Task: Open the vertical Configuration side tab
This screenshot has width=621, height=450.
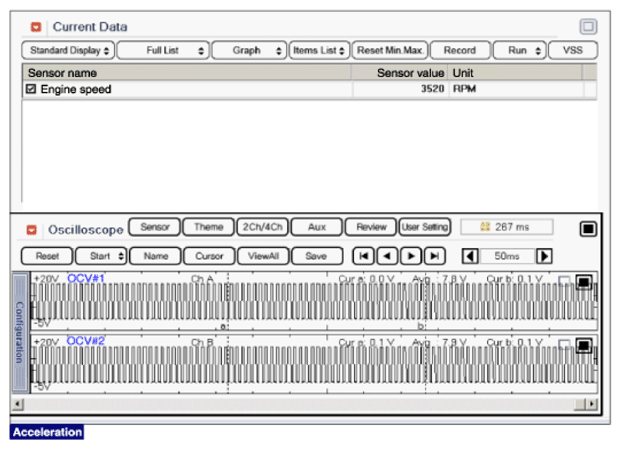Action: point(19,332)
